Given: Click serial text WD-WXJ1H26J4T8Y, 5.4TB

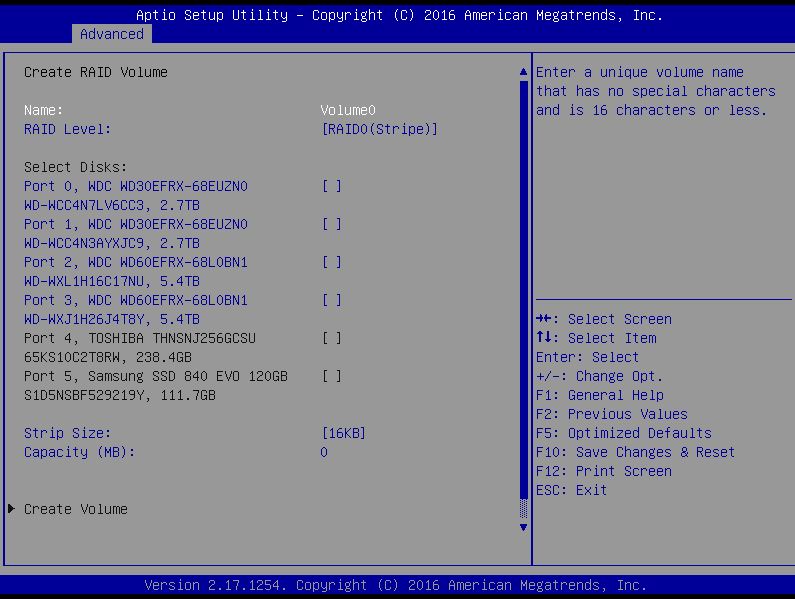Looking at the screenshot, I should pyautogui.click(x=112, y=320).
